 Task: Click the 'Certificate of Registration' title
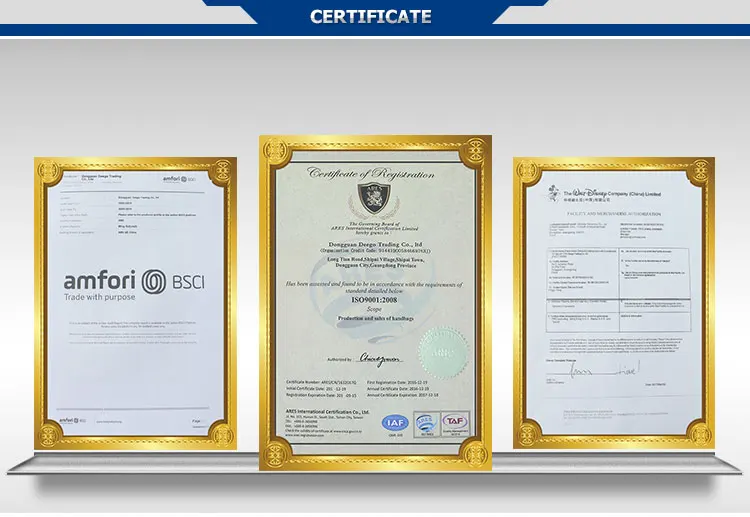click(x=371, y=173)
